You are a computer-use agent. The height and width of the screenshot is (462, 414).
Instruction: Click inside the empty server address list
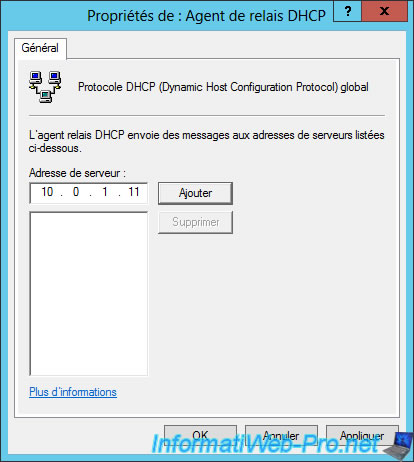[89, 294]
